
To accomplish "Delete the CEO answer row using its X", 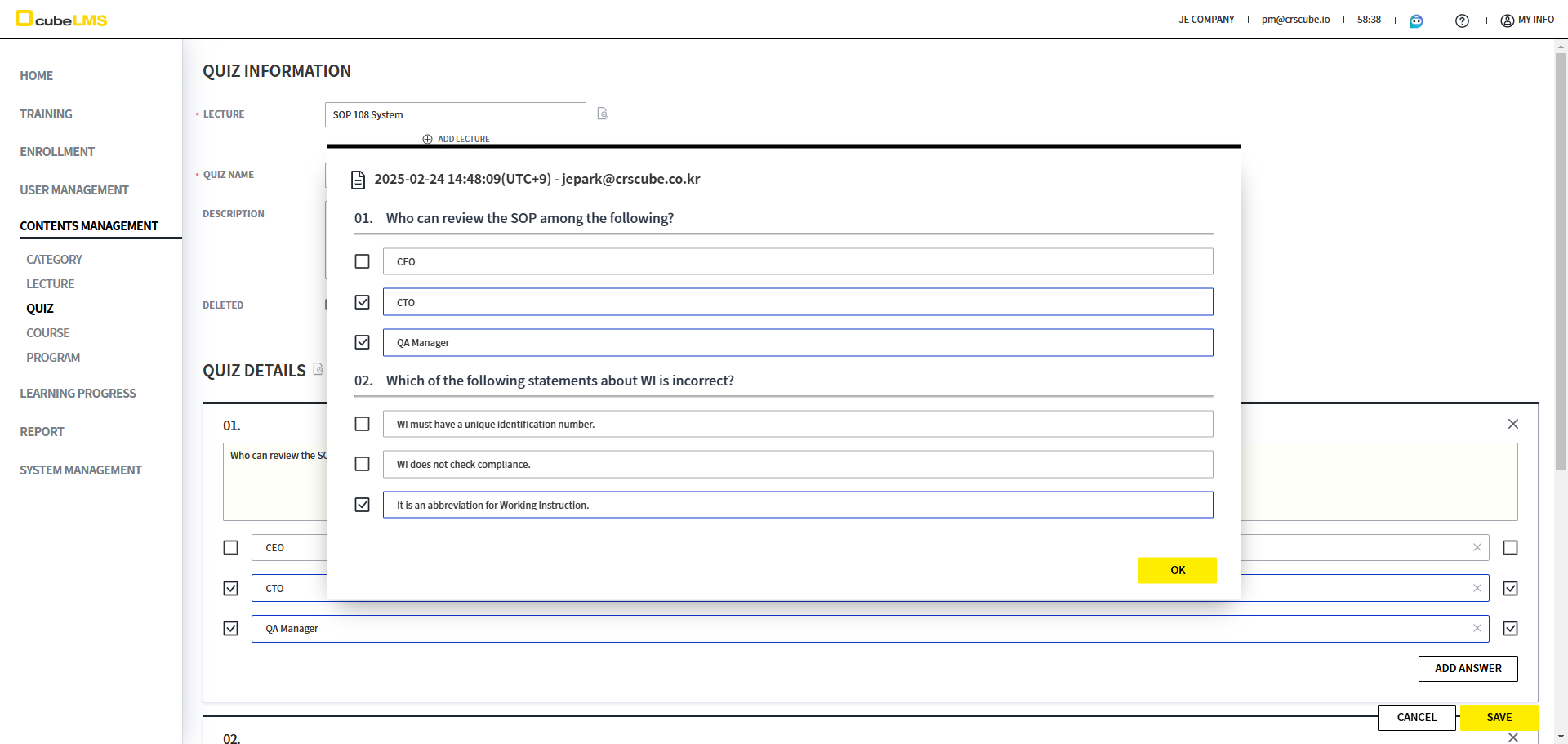I will 1477,547.
